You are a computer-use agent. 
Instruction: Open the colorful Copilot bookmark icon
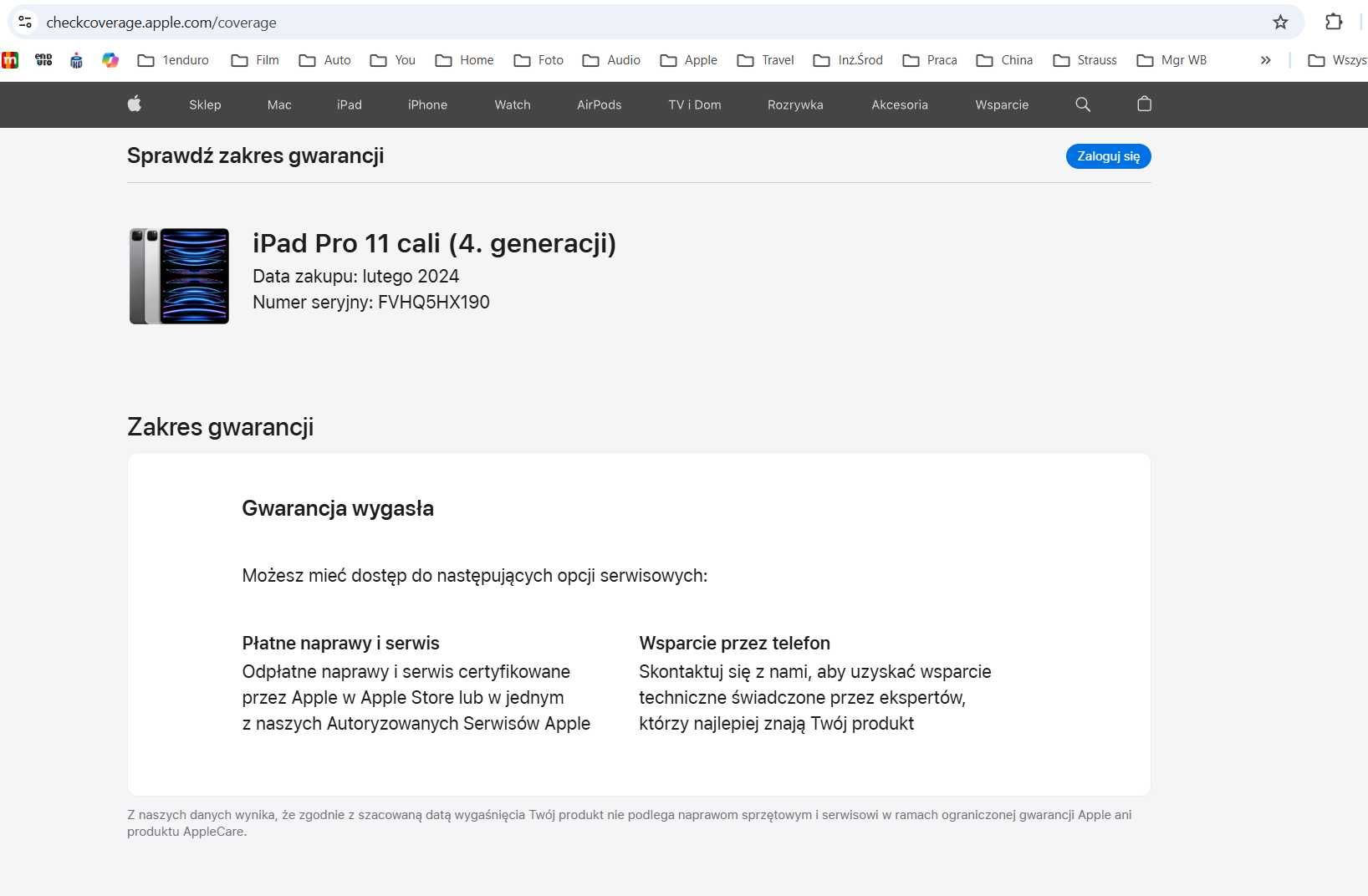click(110, 60)
